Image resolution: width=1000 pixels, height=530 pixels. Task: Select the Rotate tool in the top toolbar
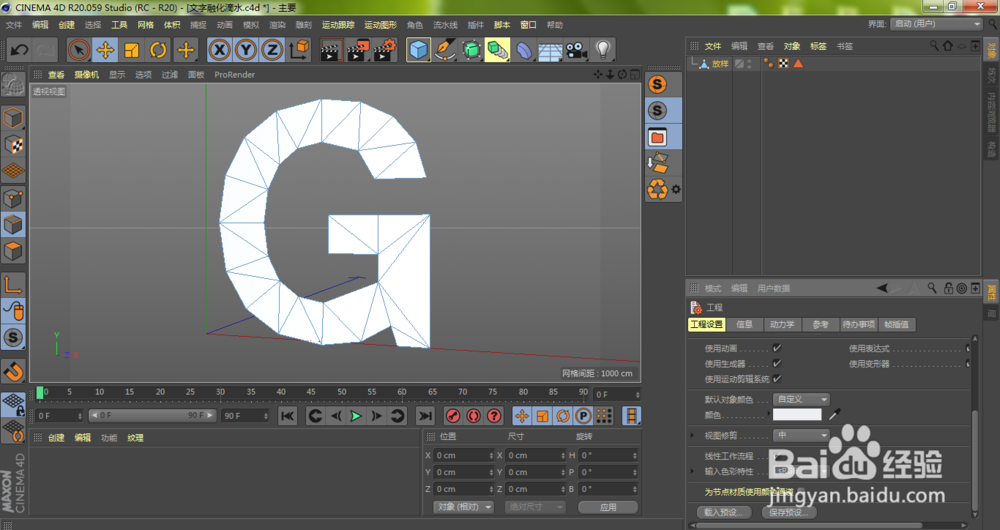158,49
